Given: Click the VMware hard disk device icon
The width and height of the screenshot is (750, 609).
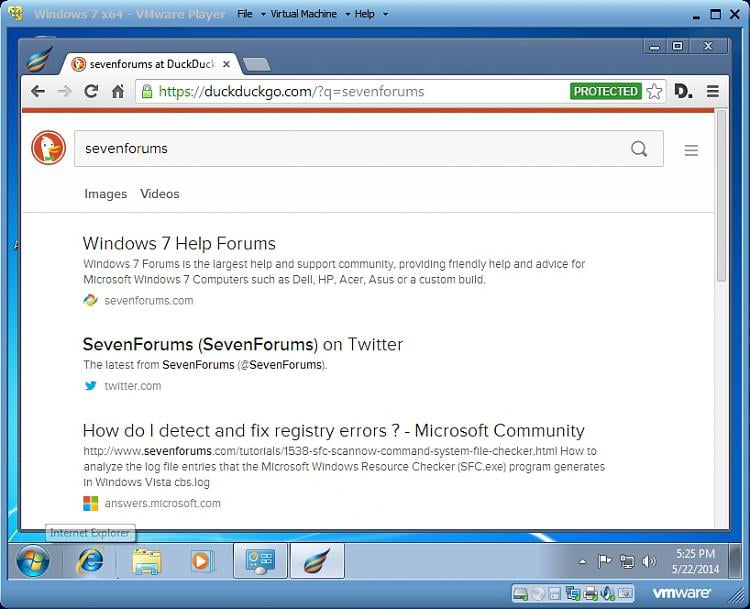Looking at the screenshot, I should [x=520, y=594].
